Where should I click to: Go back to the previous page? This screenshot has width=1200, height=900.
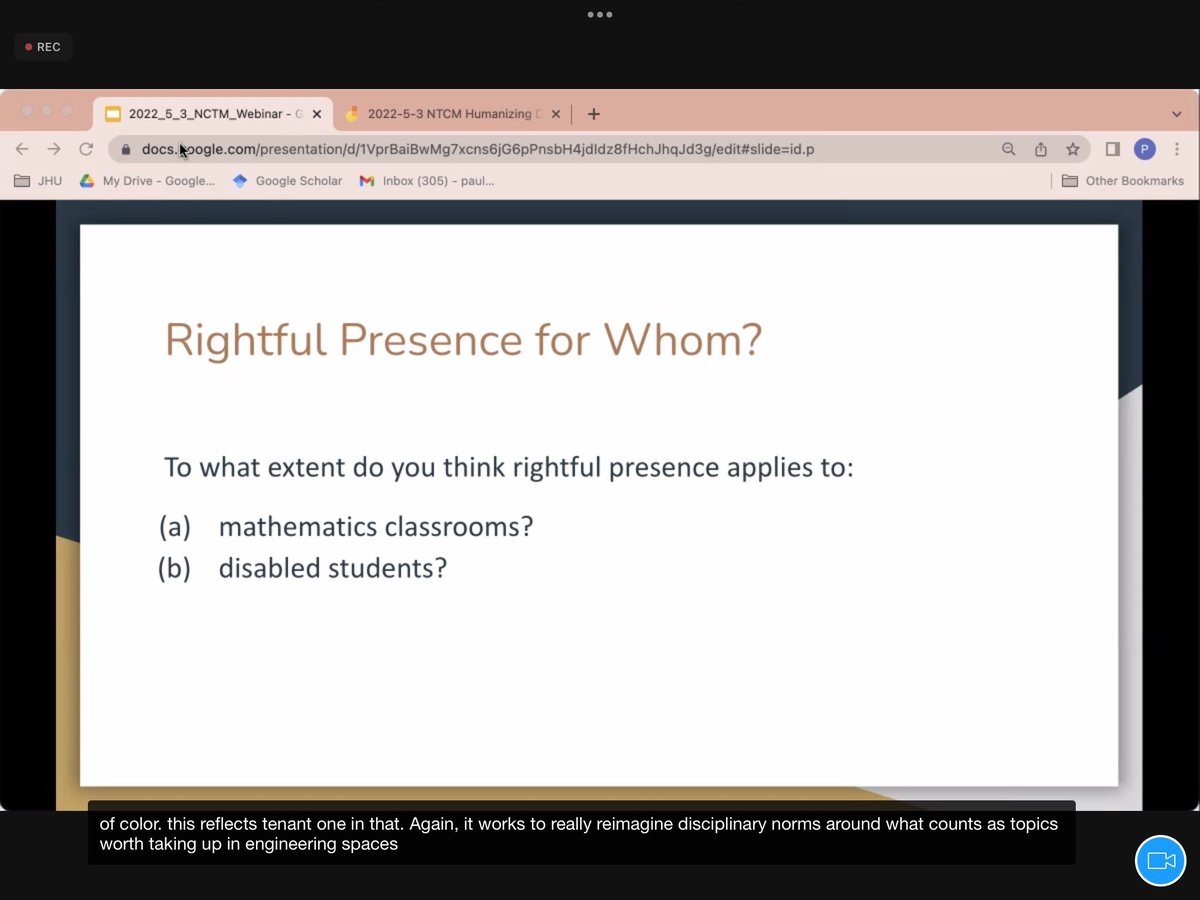tap(22, 149)
